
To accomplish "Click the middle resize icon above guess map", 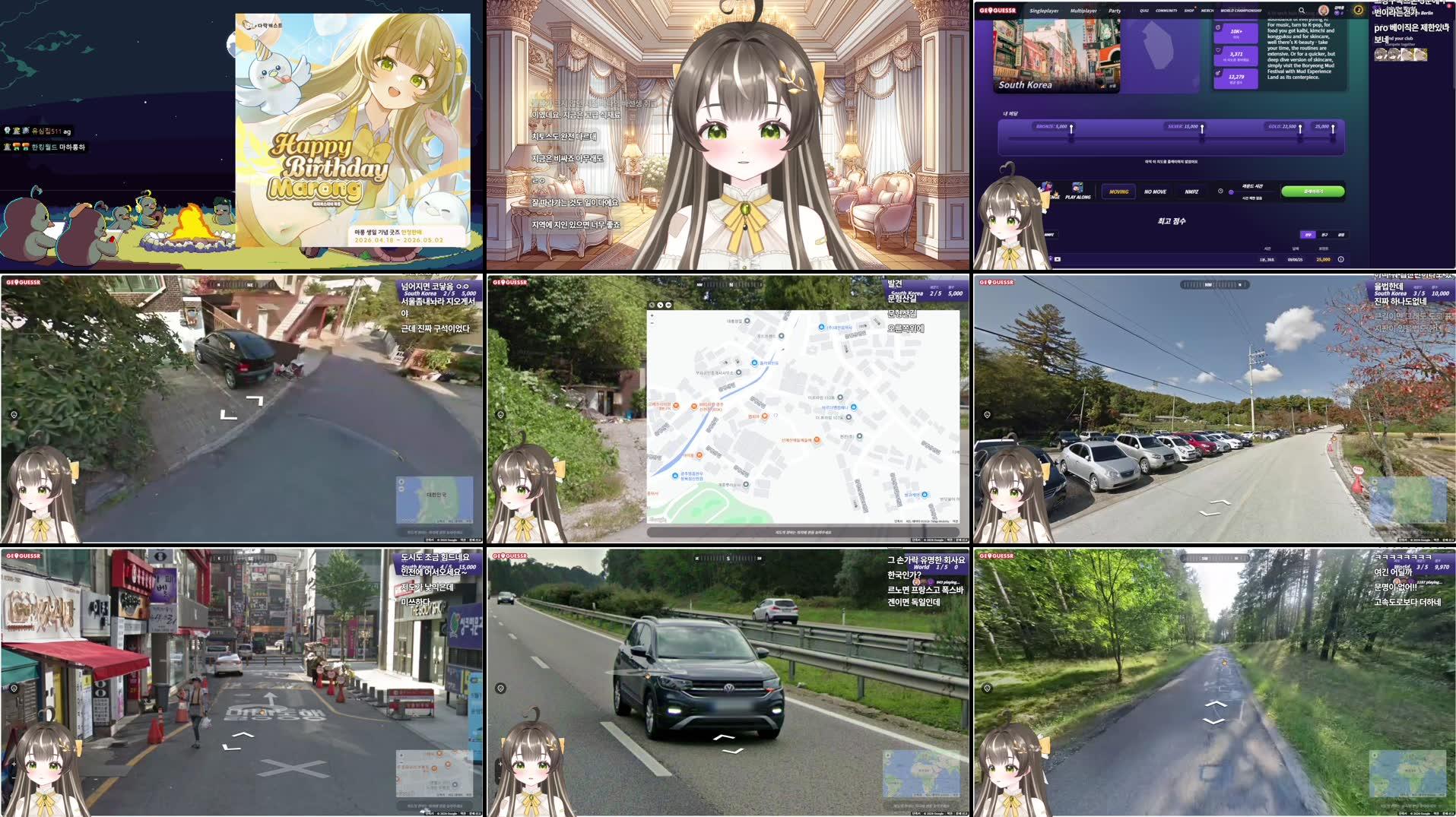I will (x=660, y=305).
